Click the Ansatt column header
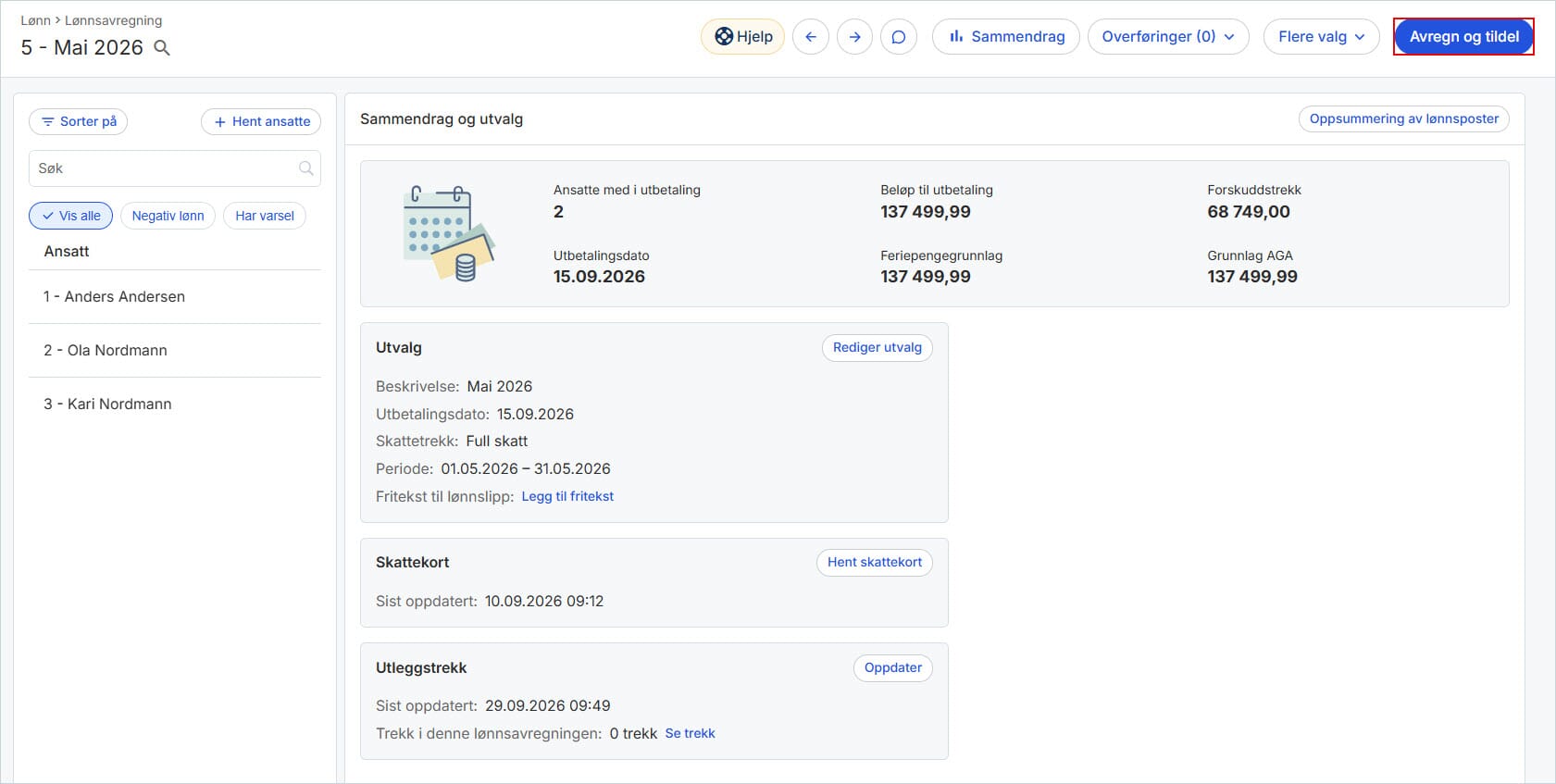Image resolution: width=1556 pixels, height=784 pixels. [x=67, y=252]
